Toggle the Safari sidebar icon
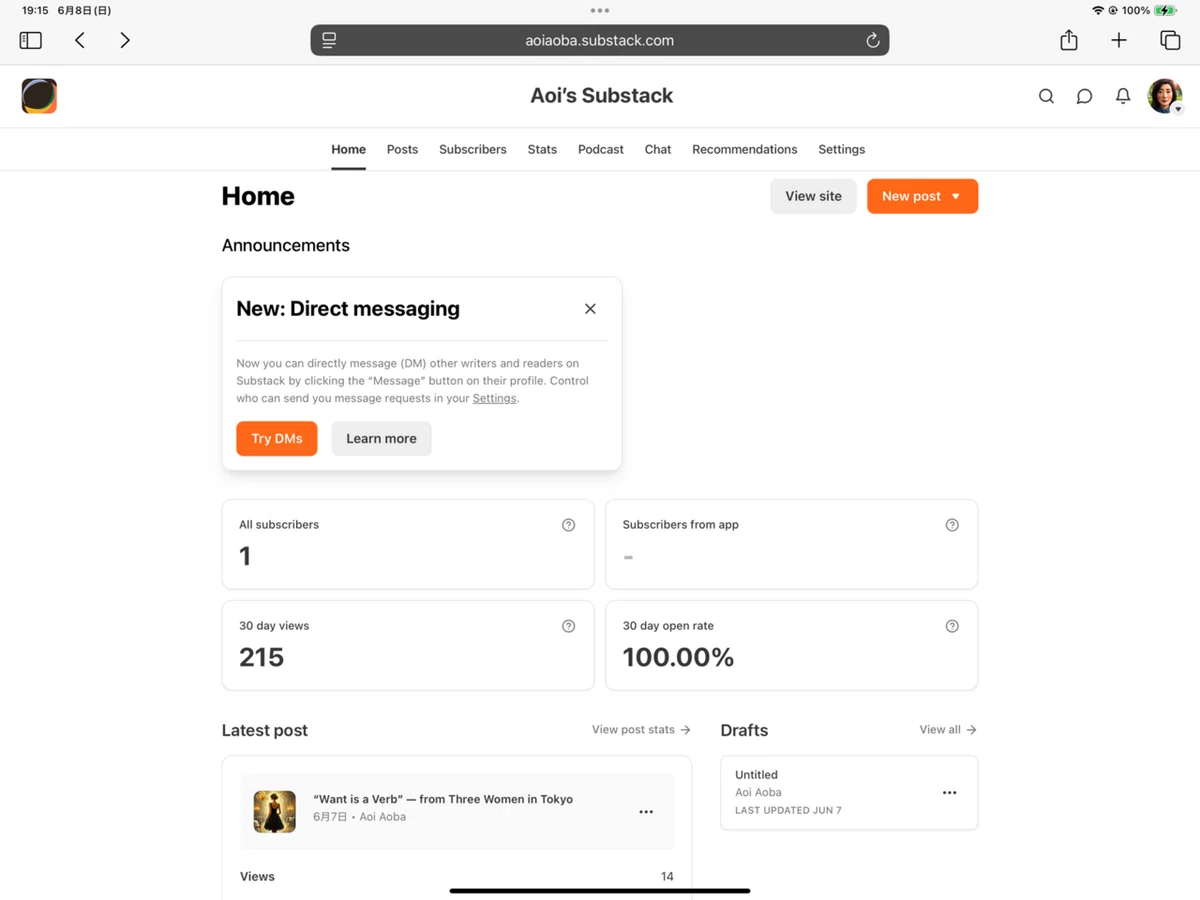1200x900 pixels. pos(31,40)
